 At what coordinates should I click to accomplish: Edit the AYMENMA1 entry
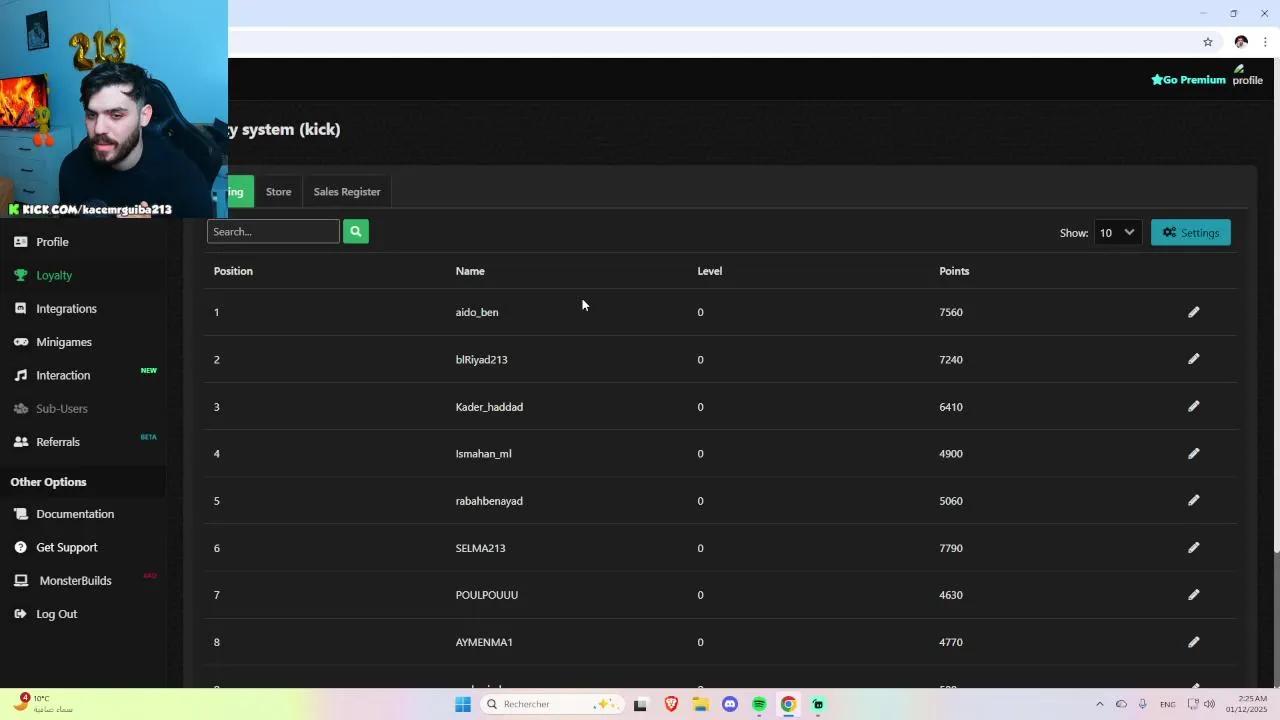1193,642
